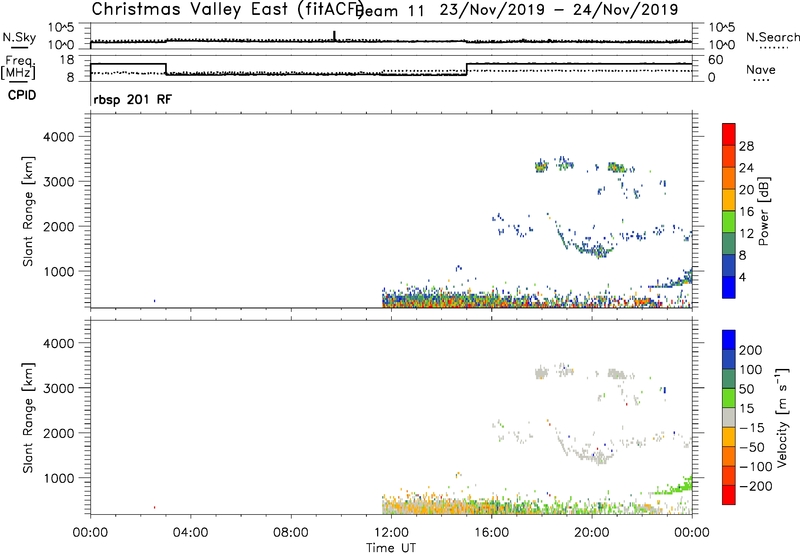Click the 'Slant Range [km]' label of the Velocity panel
Screen dimensions: 800x554
click(x=29, y=418)
